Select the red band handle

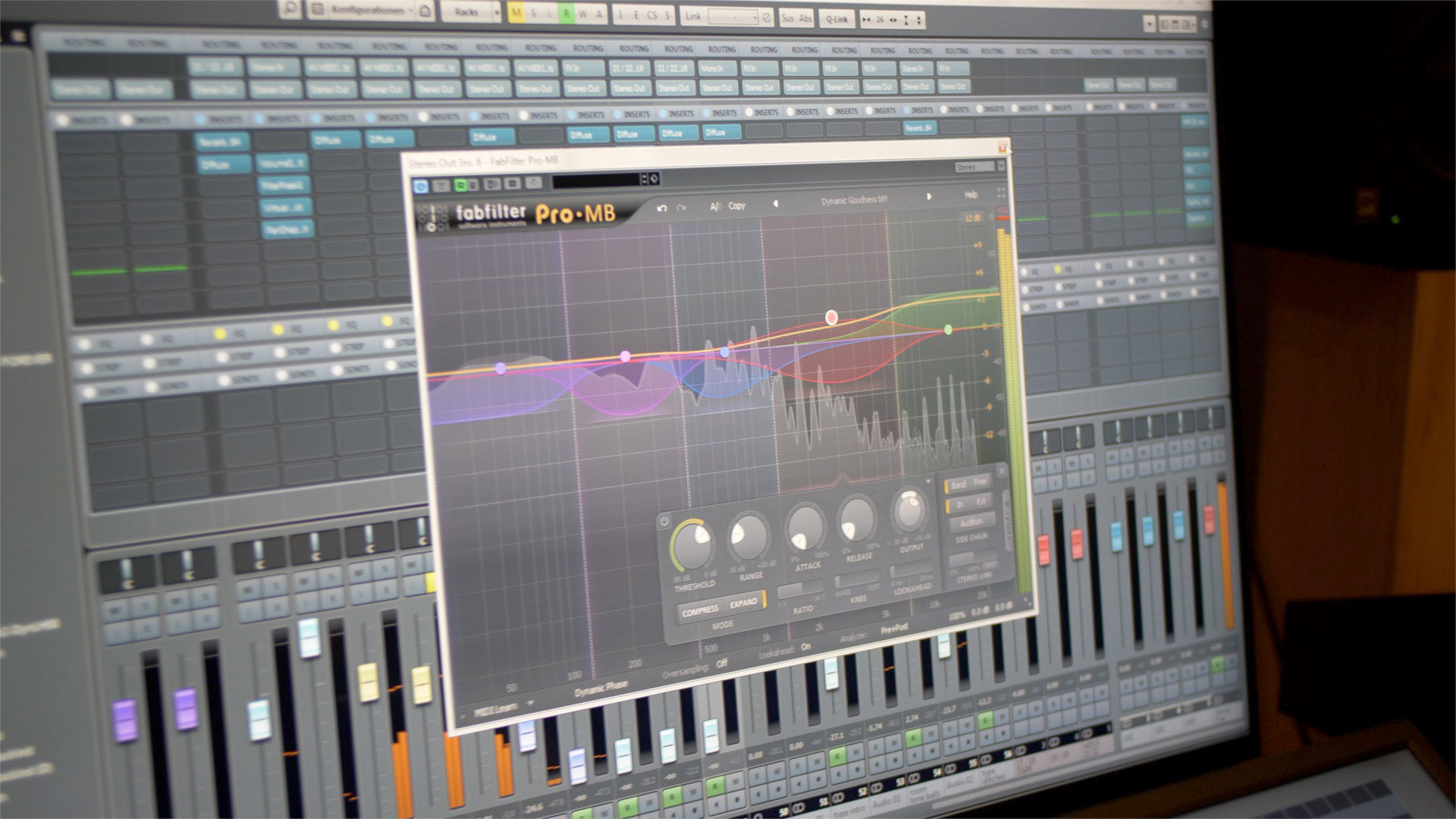[x=831, y=317]
